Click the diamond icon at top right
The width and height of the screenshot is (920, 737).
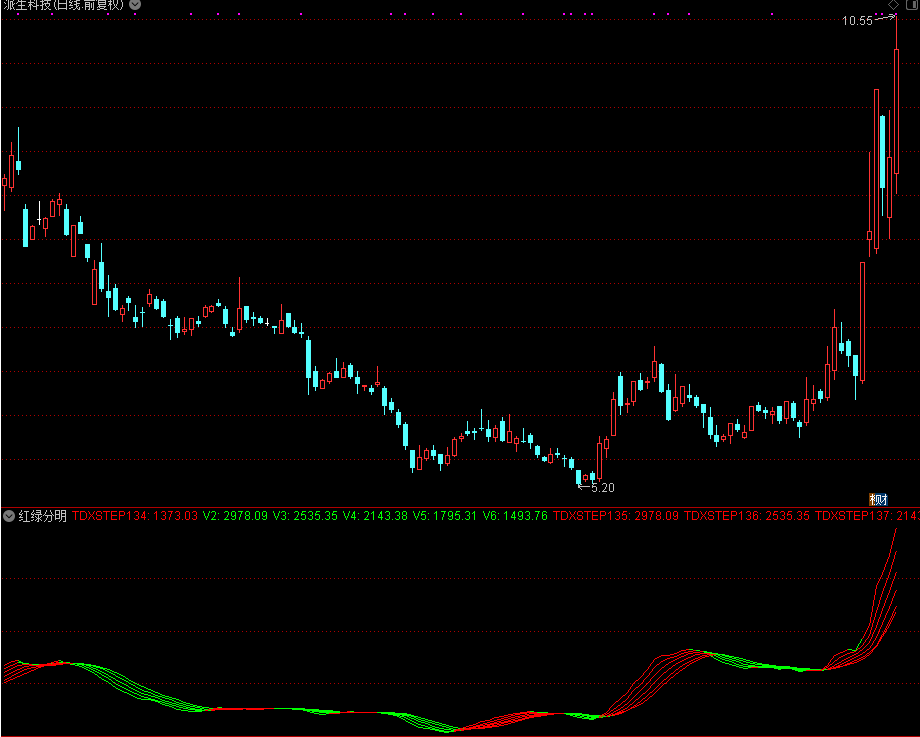point(892,5)
